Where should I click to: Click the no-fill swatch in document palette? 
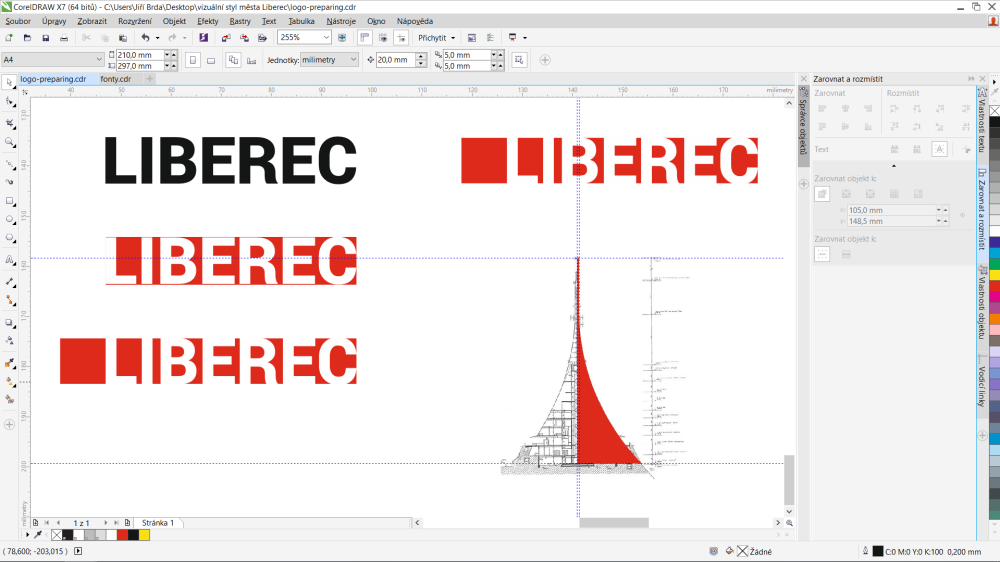57,535
